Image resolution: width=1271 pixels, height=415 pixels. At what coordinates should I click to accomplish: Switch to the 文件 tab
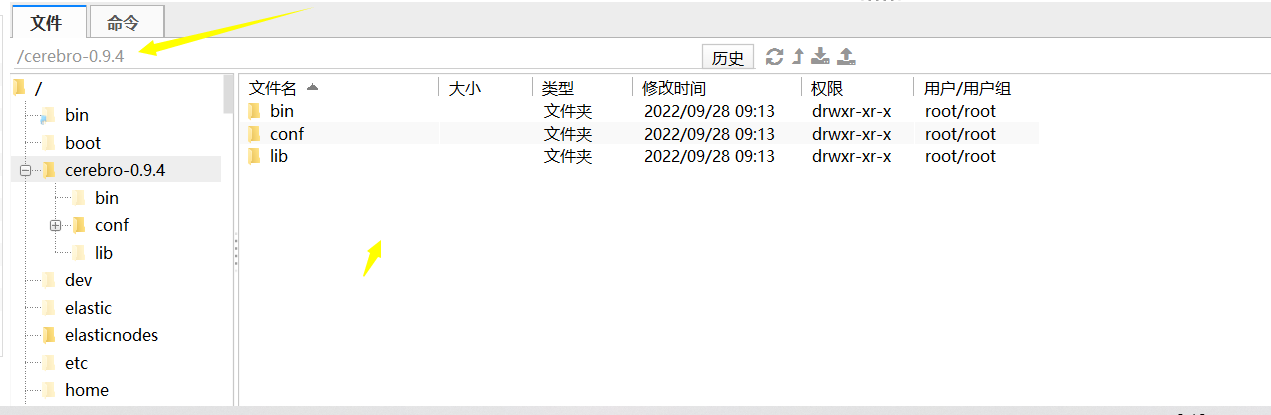pyautogui.click(x=46, y=21)
